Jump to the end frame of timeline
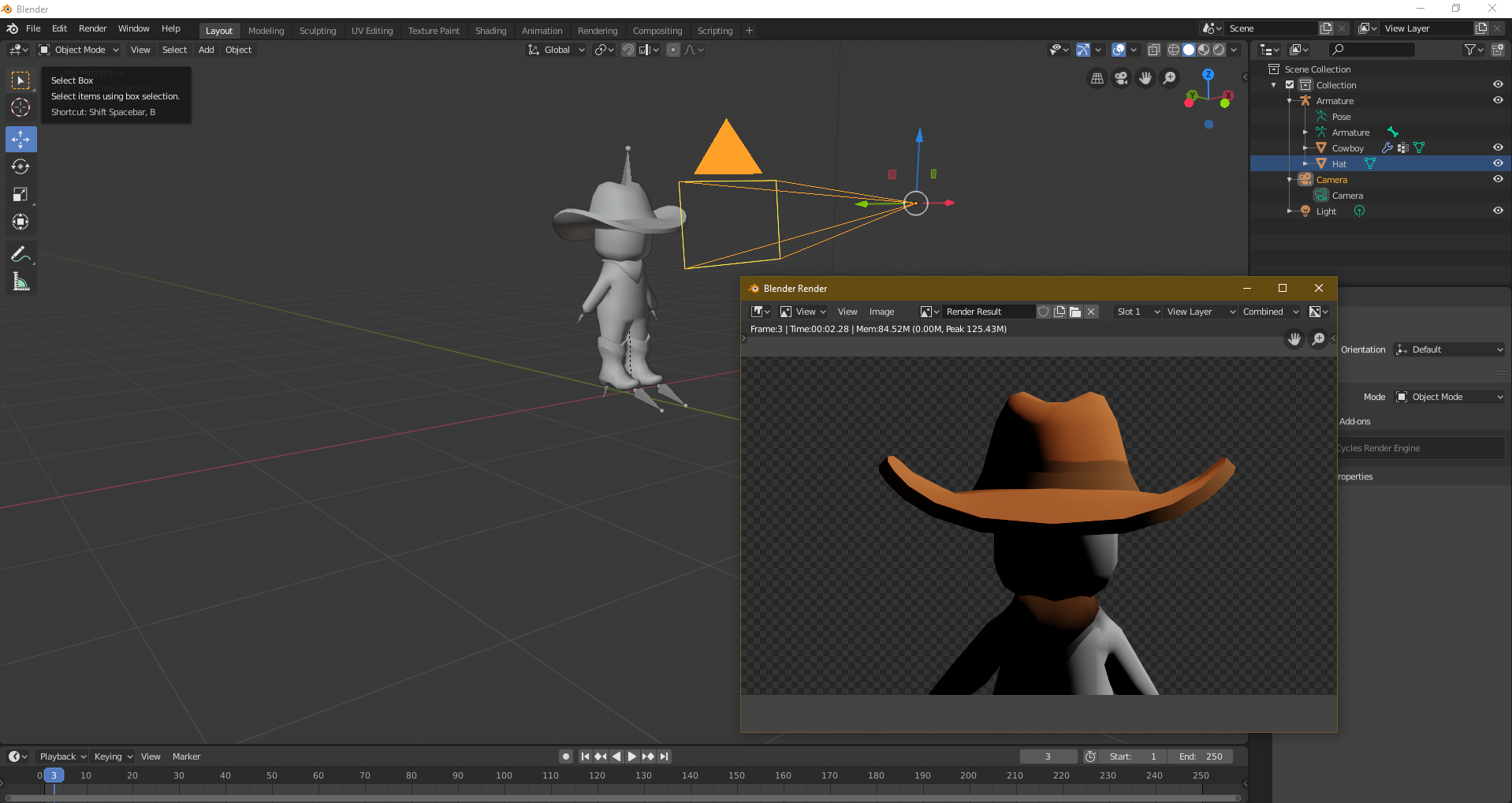1512x803 pixels. (x=665, y=756)
